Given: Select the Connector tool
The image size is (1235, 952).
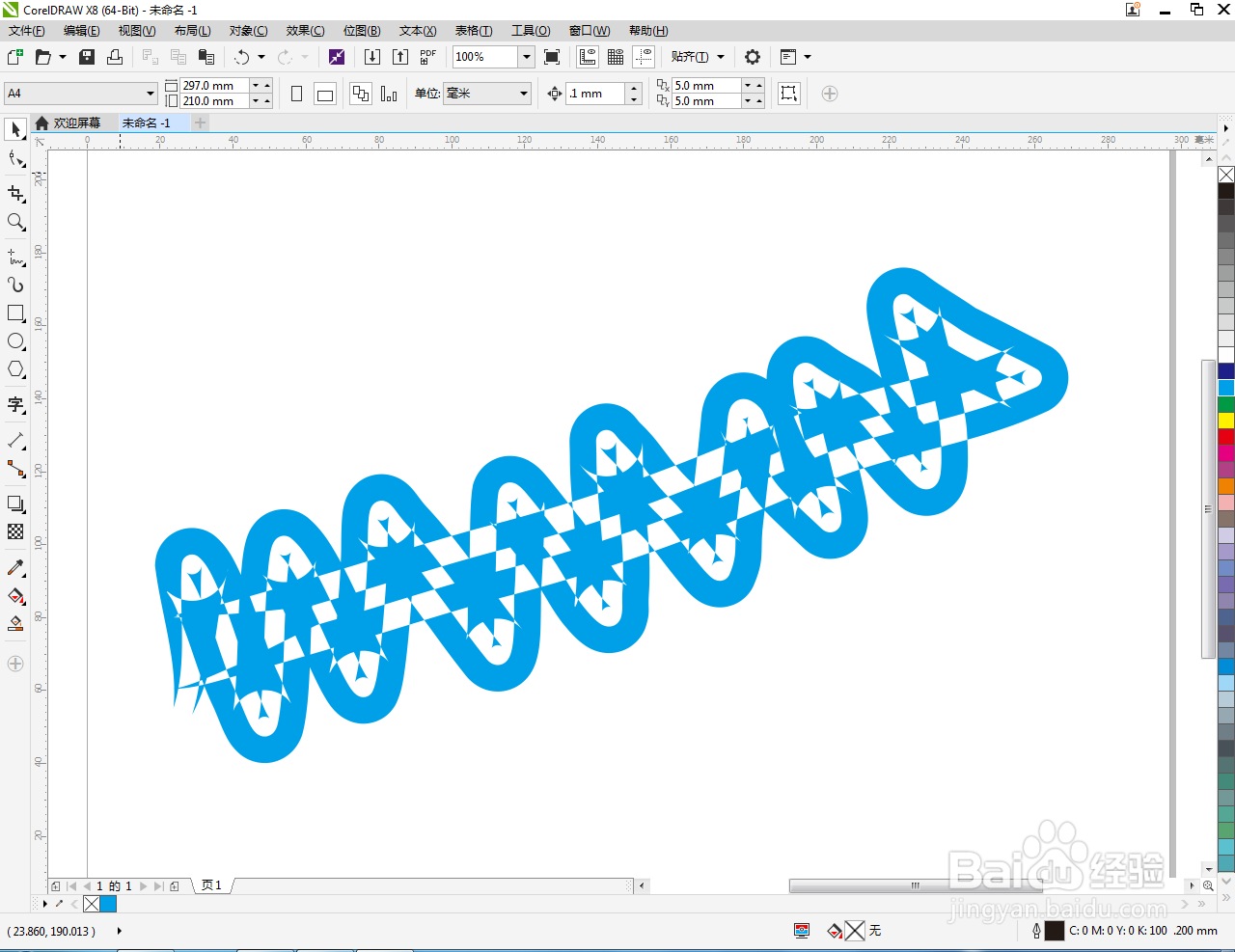Looking at the screenshot, I should click(x=15, y=469).
